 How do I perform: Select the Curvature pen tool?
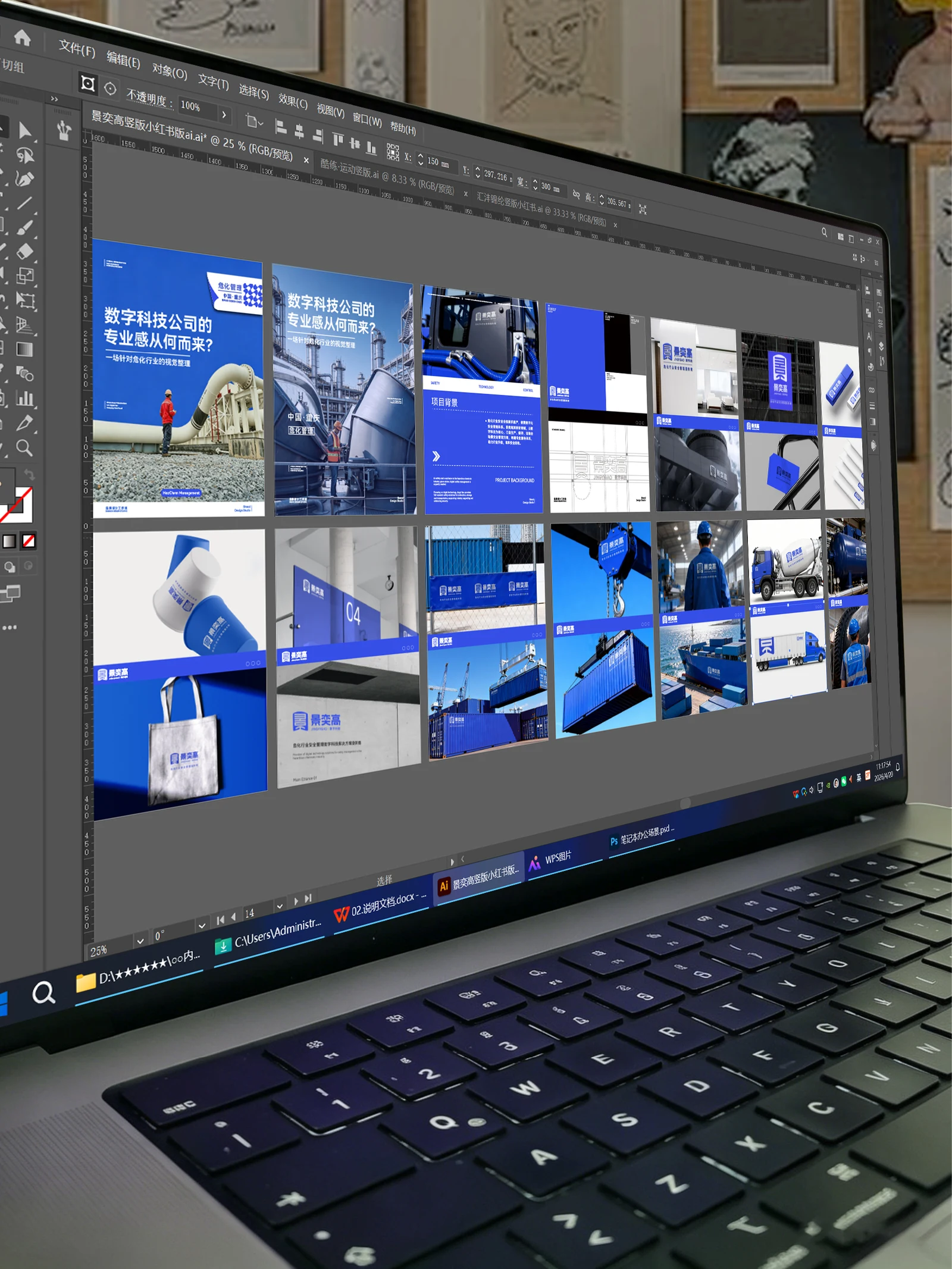25,179
